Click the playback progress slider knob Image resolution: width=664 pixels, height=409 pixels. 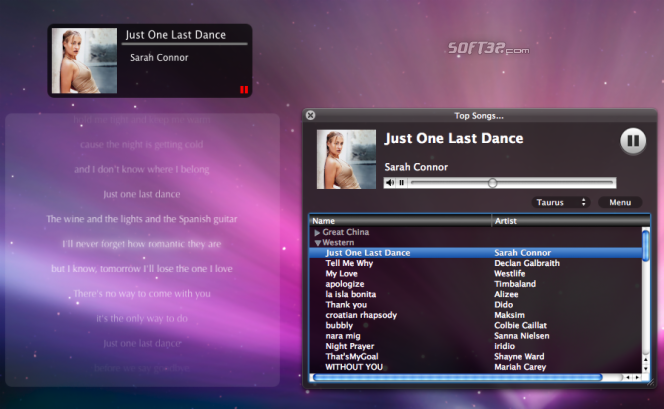492,183
